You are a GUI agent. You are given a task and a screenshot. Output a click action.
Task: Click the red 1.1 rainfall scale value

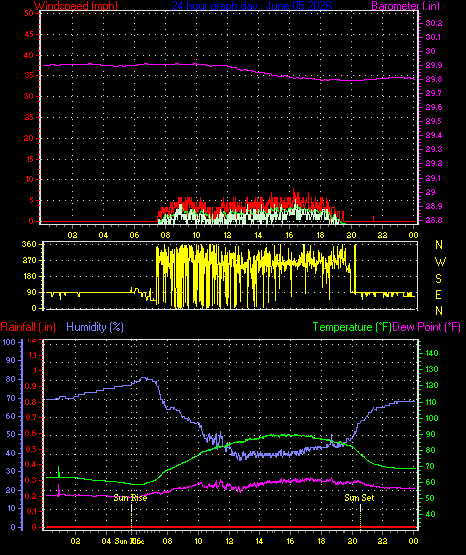click(32, 355)
